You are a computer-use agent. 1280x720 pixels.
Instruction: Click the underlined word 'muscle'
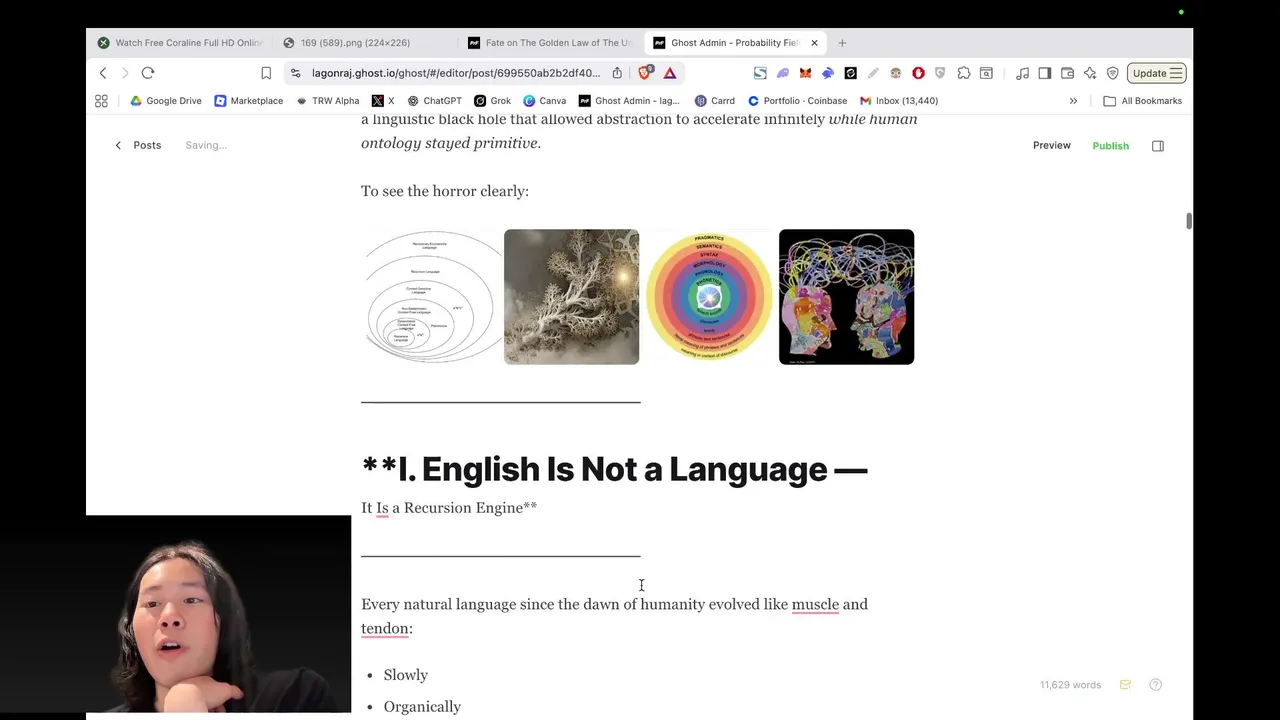tap(815, 604)
